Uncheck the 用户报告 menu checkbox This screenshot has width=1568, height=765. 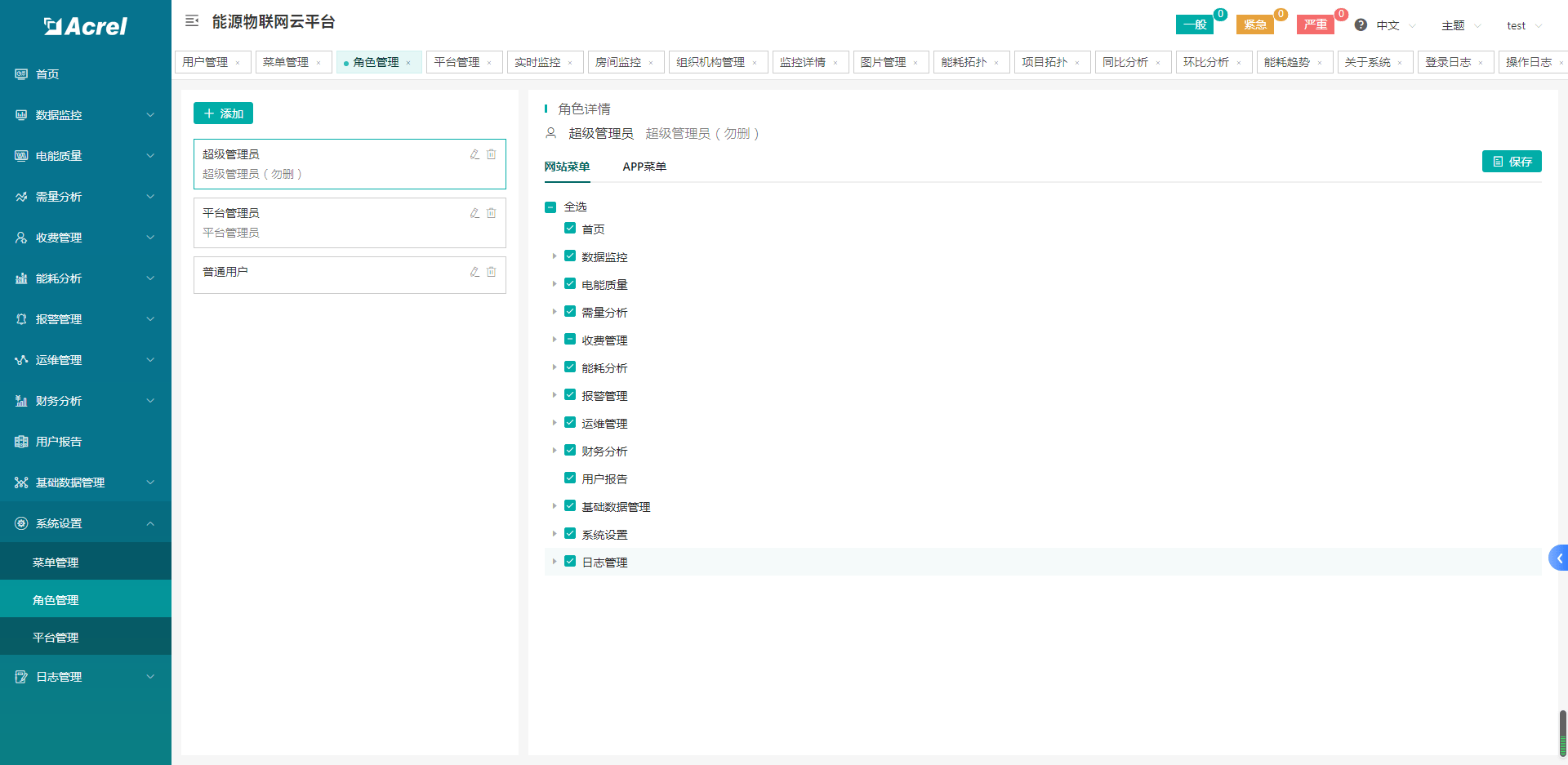tap(570, 478)
